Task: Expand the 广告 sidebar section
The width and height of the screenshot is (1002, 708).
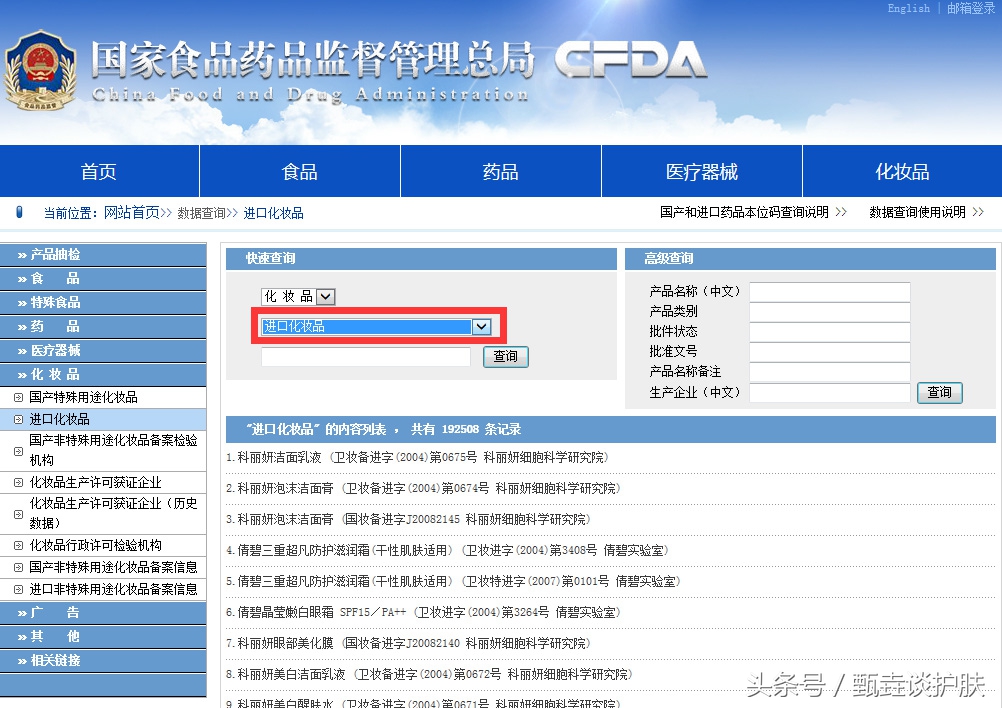Action: [x=103, y=613]
